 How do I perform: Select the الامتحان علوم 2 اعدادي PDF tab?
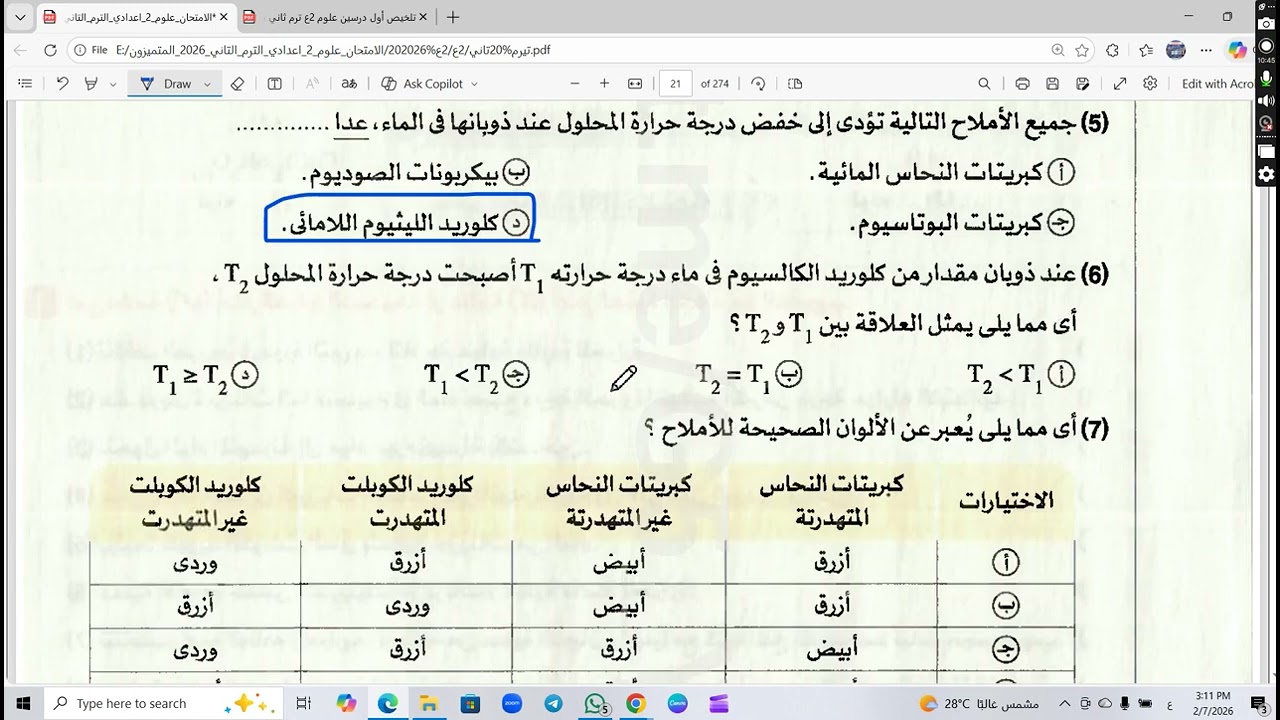[x=136, y=17]
